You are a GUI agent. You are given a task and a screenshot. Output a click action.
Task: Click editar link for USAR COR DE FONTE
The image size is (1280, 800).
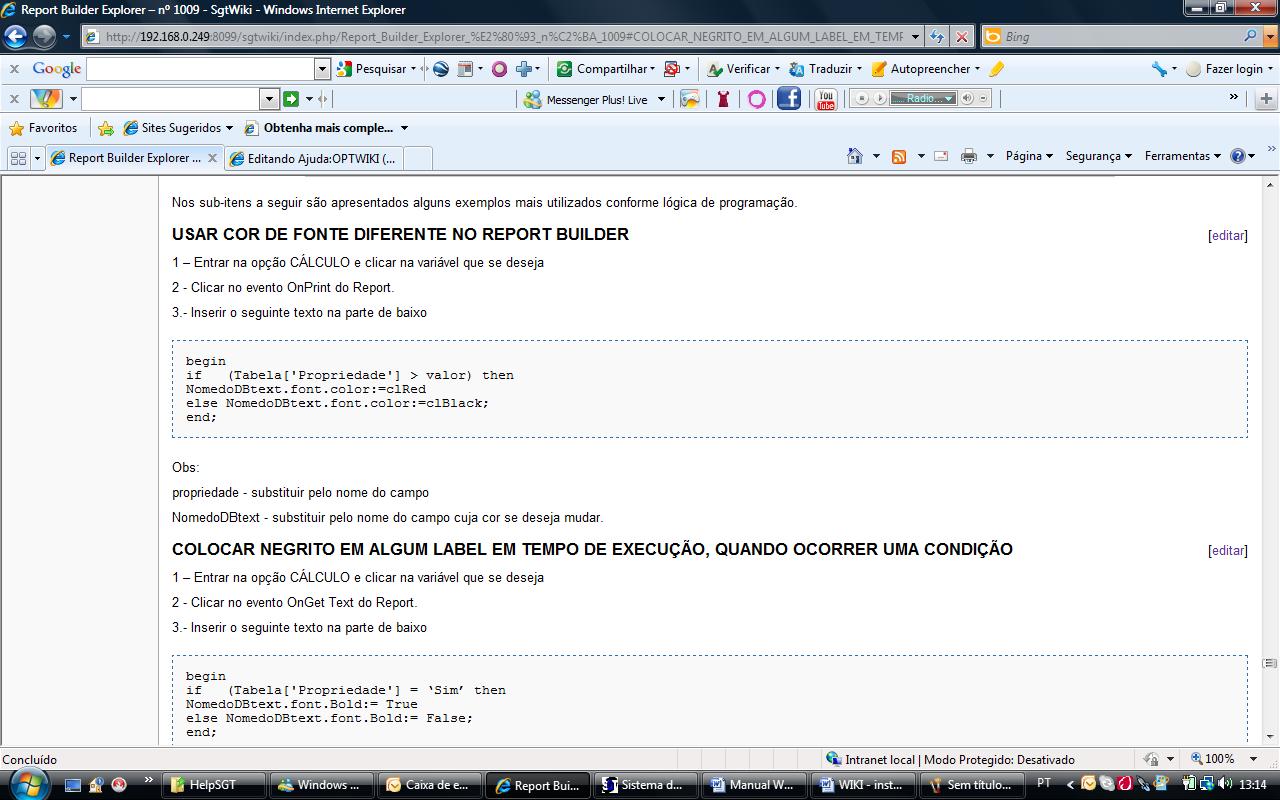point(1227,236)
